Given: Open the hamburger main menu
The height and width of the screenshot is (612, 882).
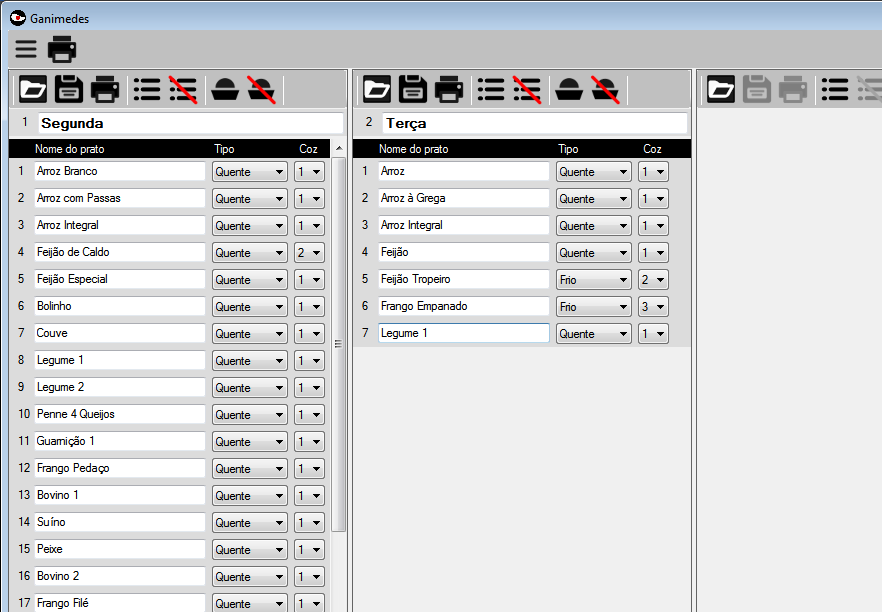Looking at the screenshot, I should point(25,49).
